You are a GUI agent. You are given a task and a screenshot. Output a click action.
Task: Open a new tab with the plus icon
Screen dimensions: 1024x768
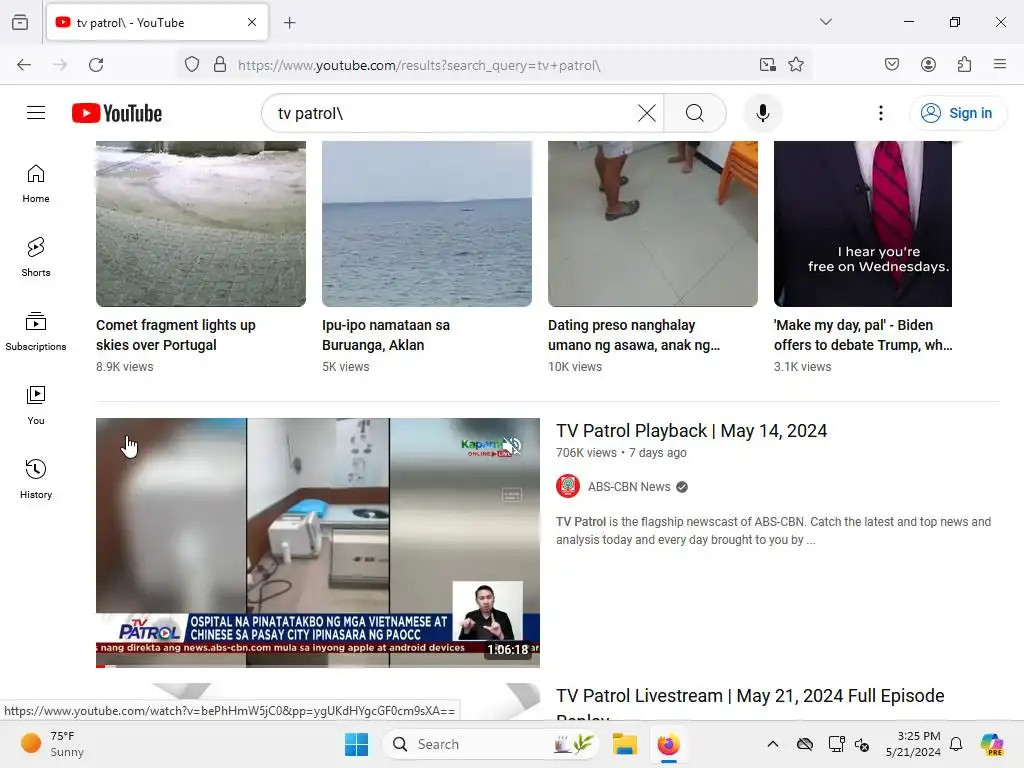tap(289, 23)
